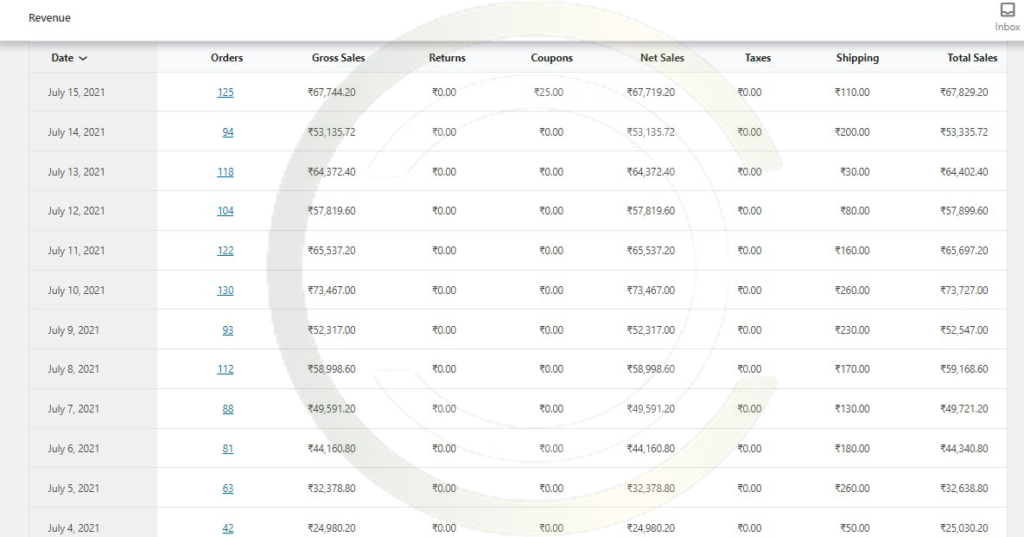Sort table by Taxes header
This screenshot has width=1024, height=537.
click(758, 57)
